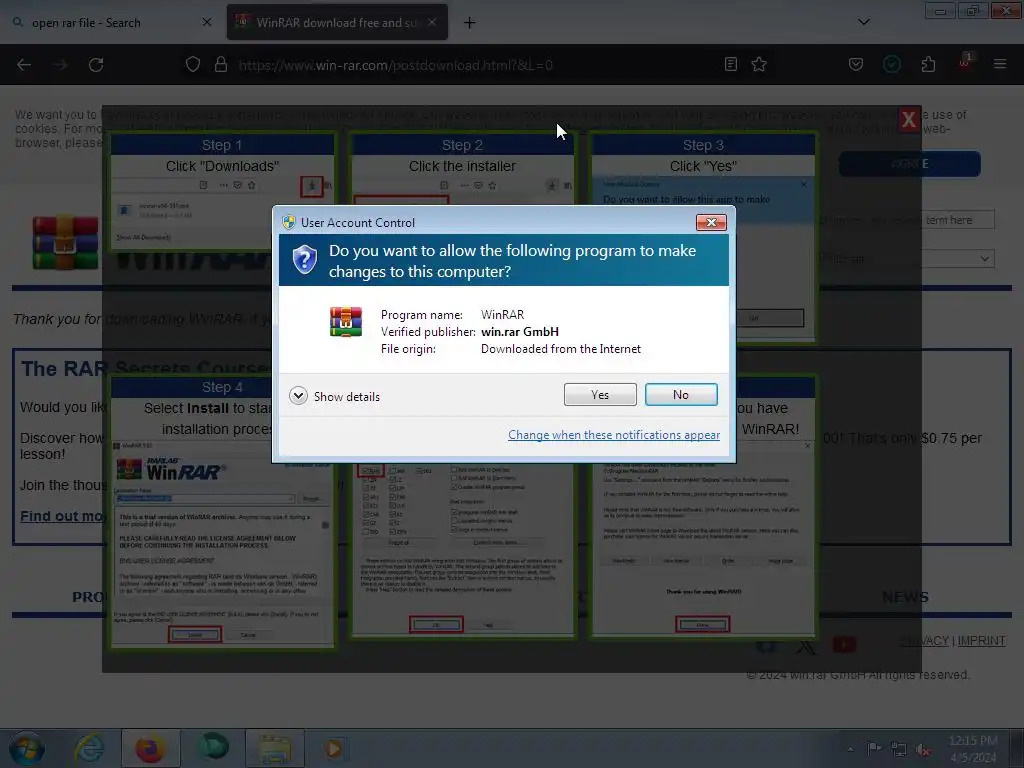Click the PRIVACY footer link
Image resolution: width=1024 pixels, height=768 pixels.
(x=924, y=641)
